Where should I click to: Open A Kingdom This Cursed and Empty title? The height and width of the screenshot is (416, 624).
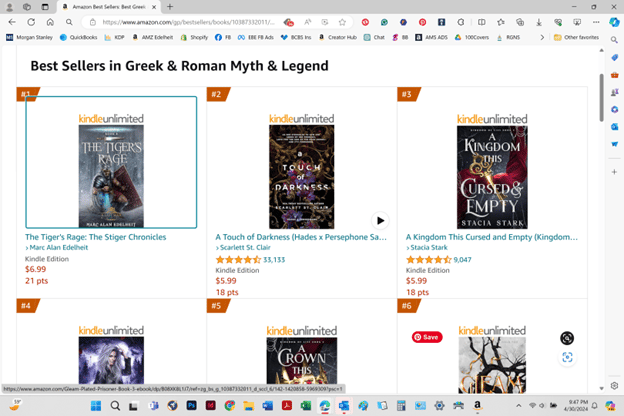(491, 237)
